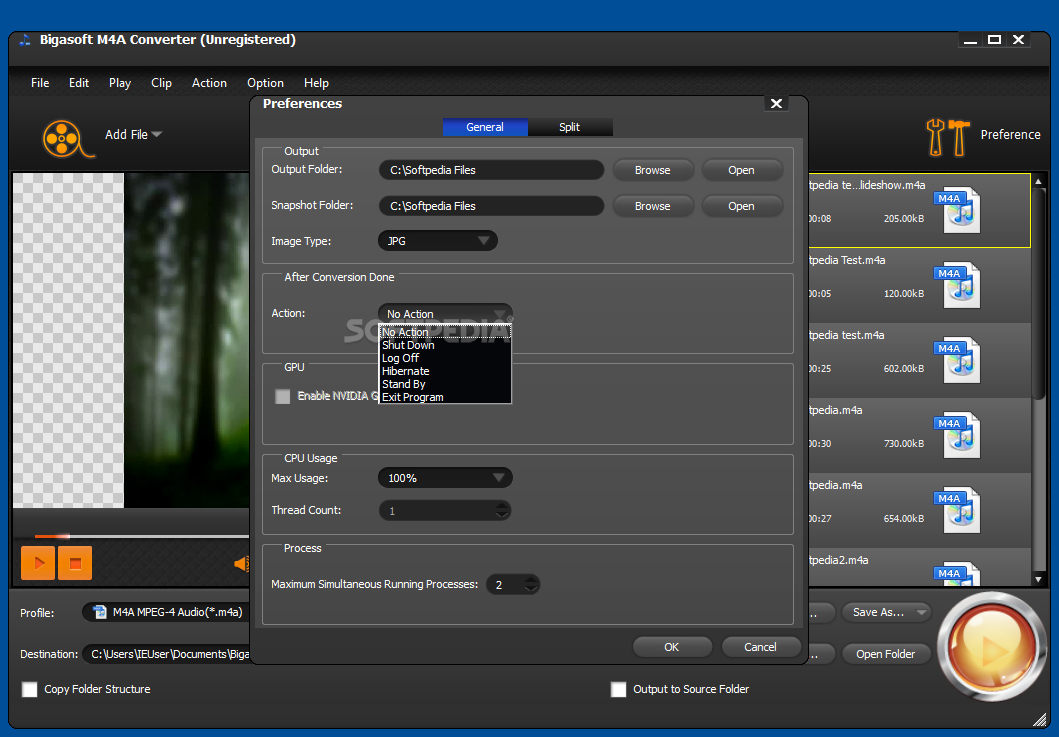Viewport: 1059px width, 737px height.
Task: Click M4A icon of 205.00kB file
Action: point(958,210)
